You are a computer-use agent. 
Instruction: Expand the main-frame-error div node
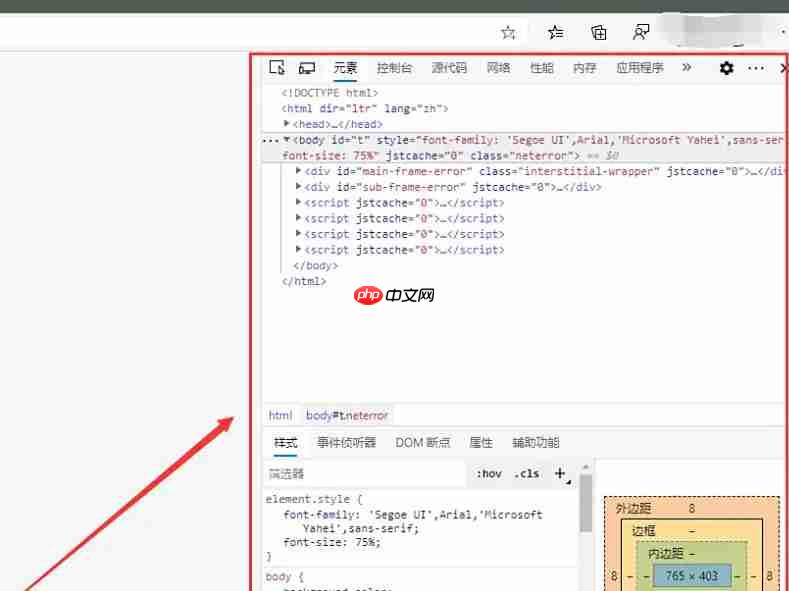click(x=299, y=171)
